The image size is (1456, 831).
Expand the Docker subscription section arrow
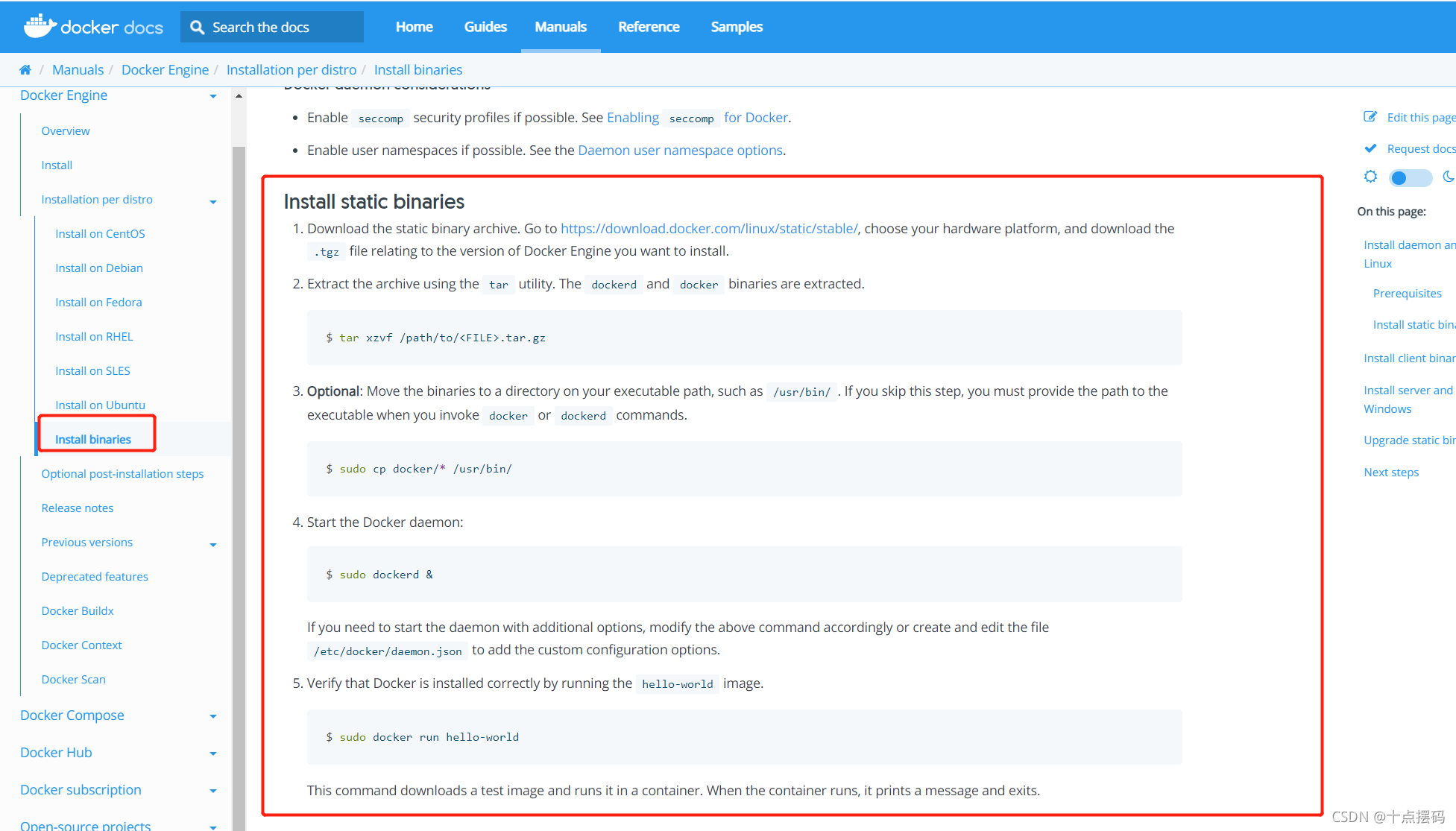click(213, 791)
